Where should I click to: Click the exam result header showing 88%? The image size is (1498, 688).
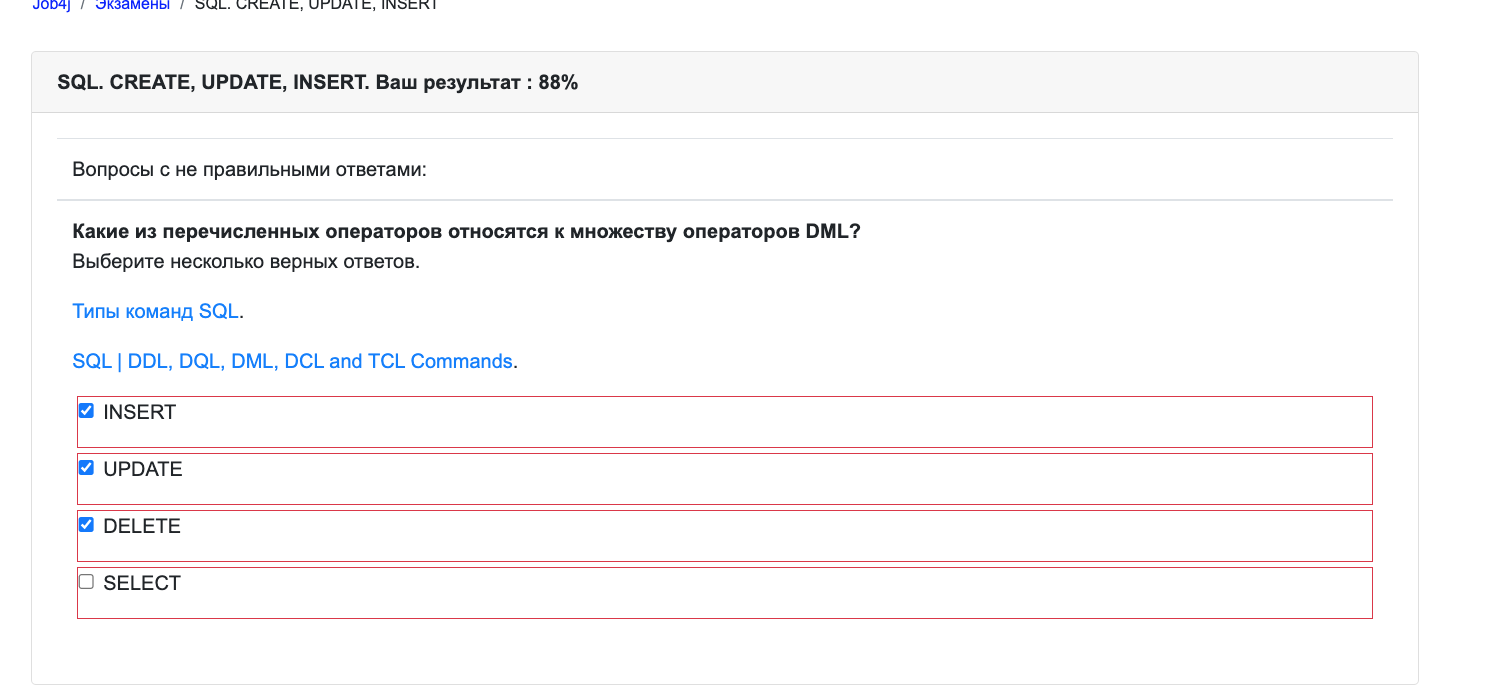coord(317,82)
